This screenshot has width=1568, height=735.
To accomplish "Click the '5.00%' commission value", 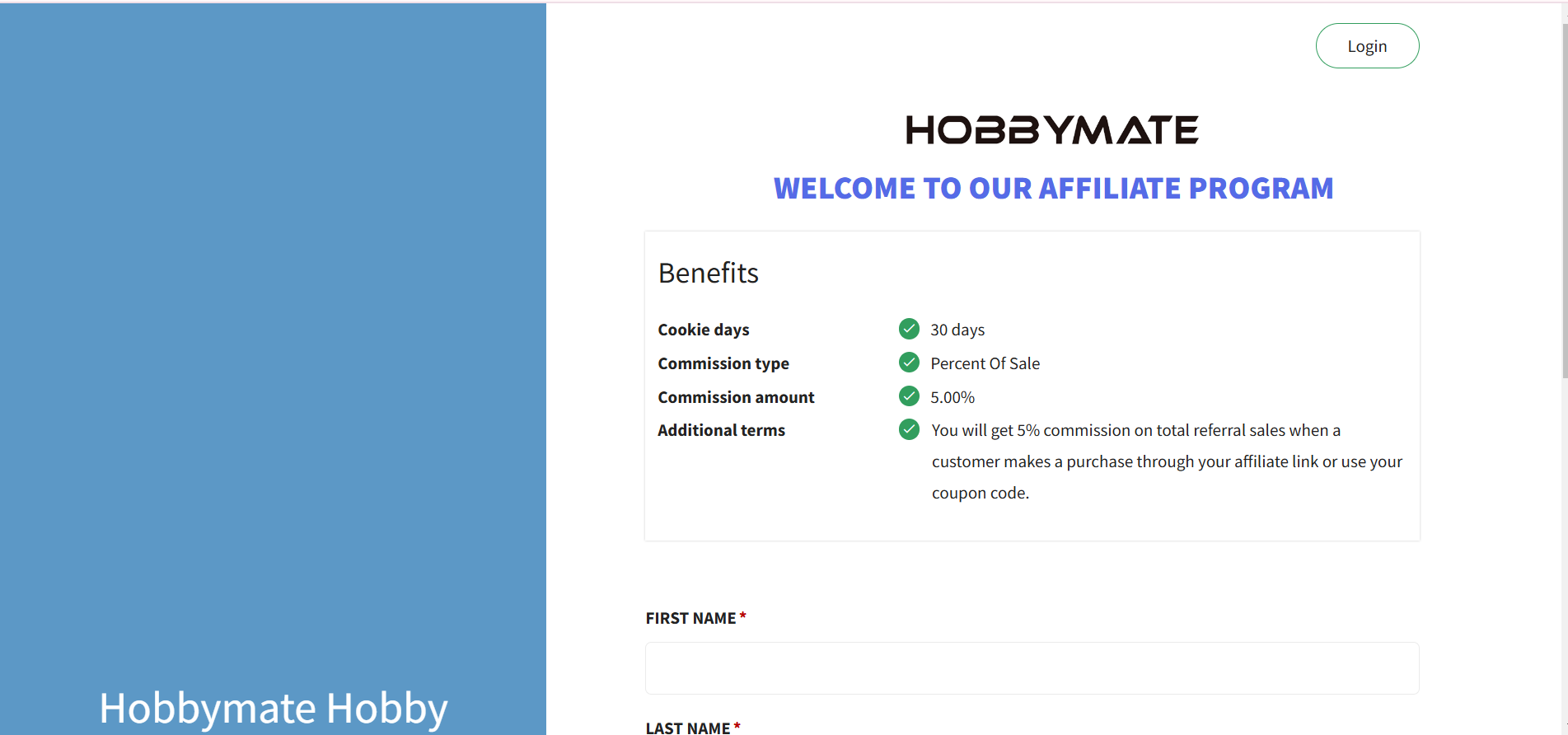I will click(x=953, y=397).
